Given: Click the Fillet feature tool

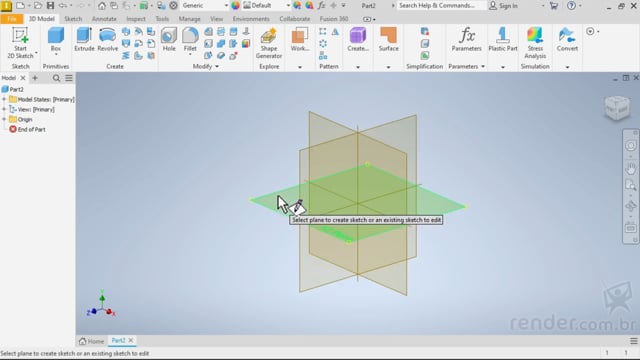Looking at the screenshot, I should pyautogui.click(x=190, y=39).
